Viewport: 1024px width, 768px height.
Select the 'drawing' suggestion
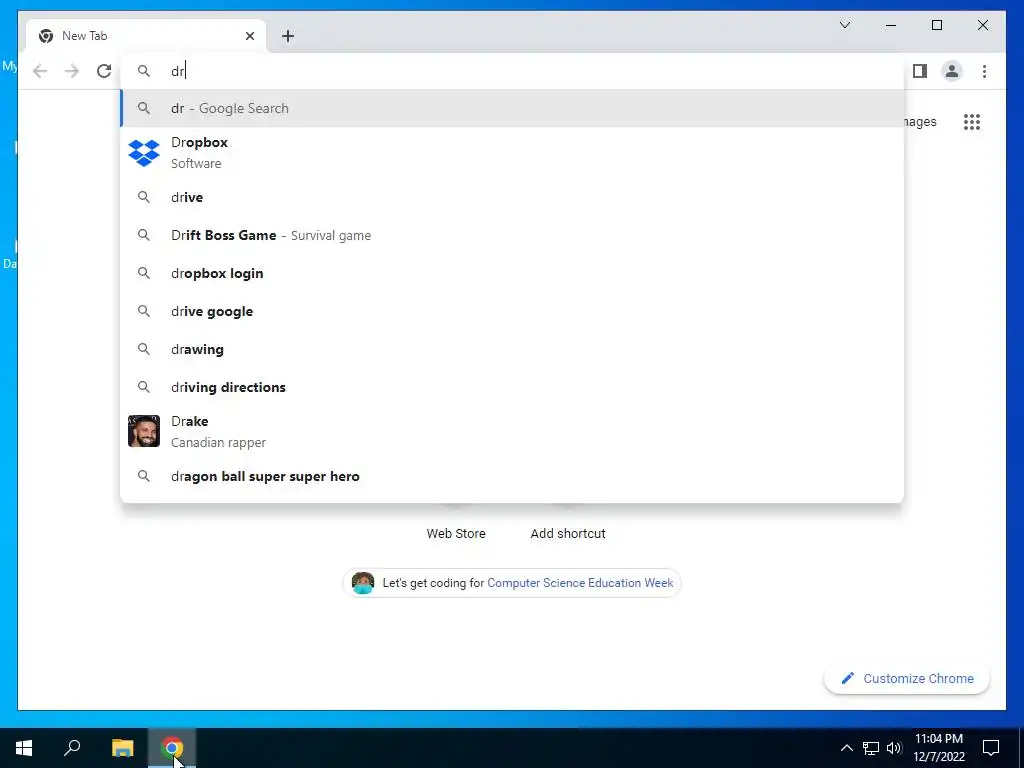pos(512,349)
